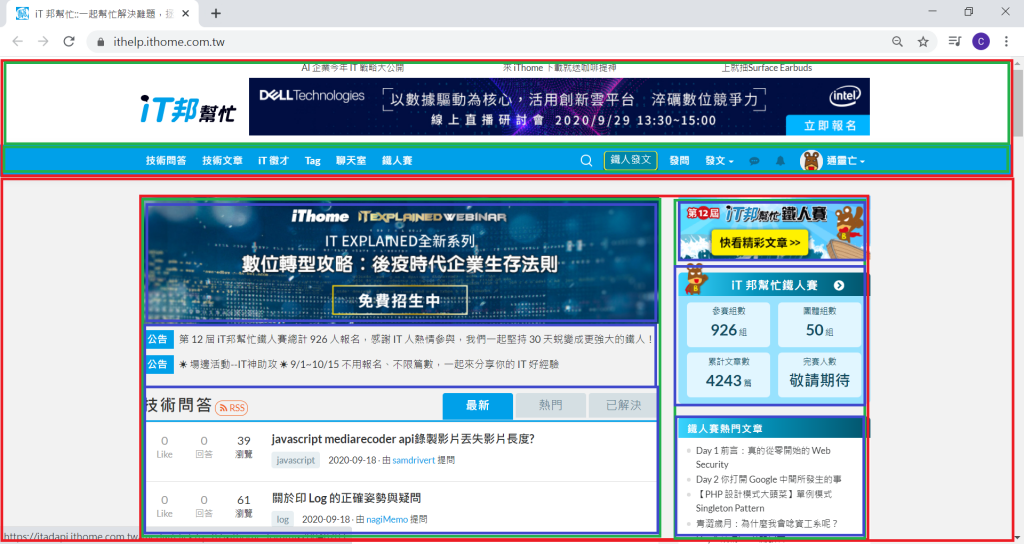Bookmark this page with the star icon

[923, 42]
